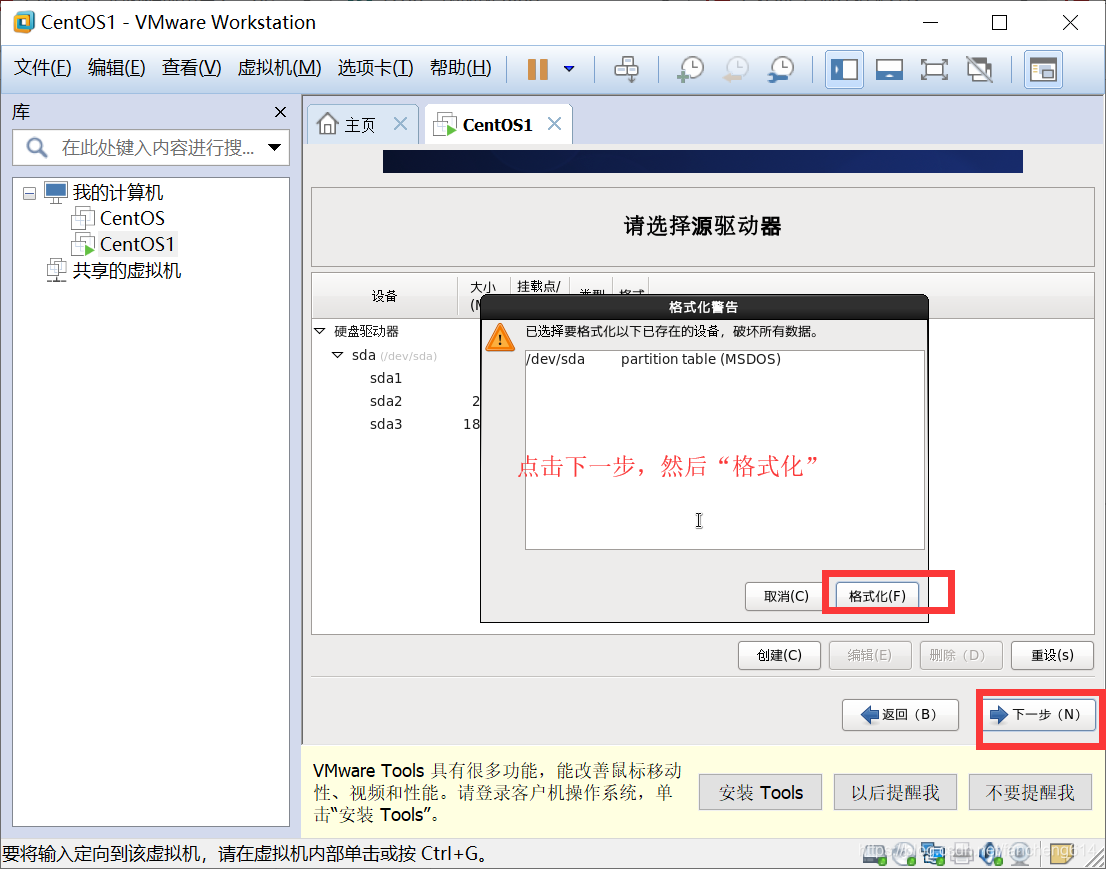Click the 设备 column header
Screen dimensions: 1106x869
point(384,296)
